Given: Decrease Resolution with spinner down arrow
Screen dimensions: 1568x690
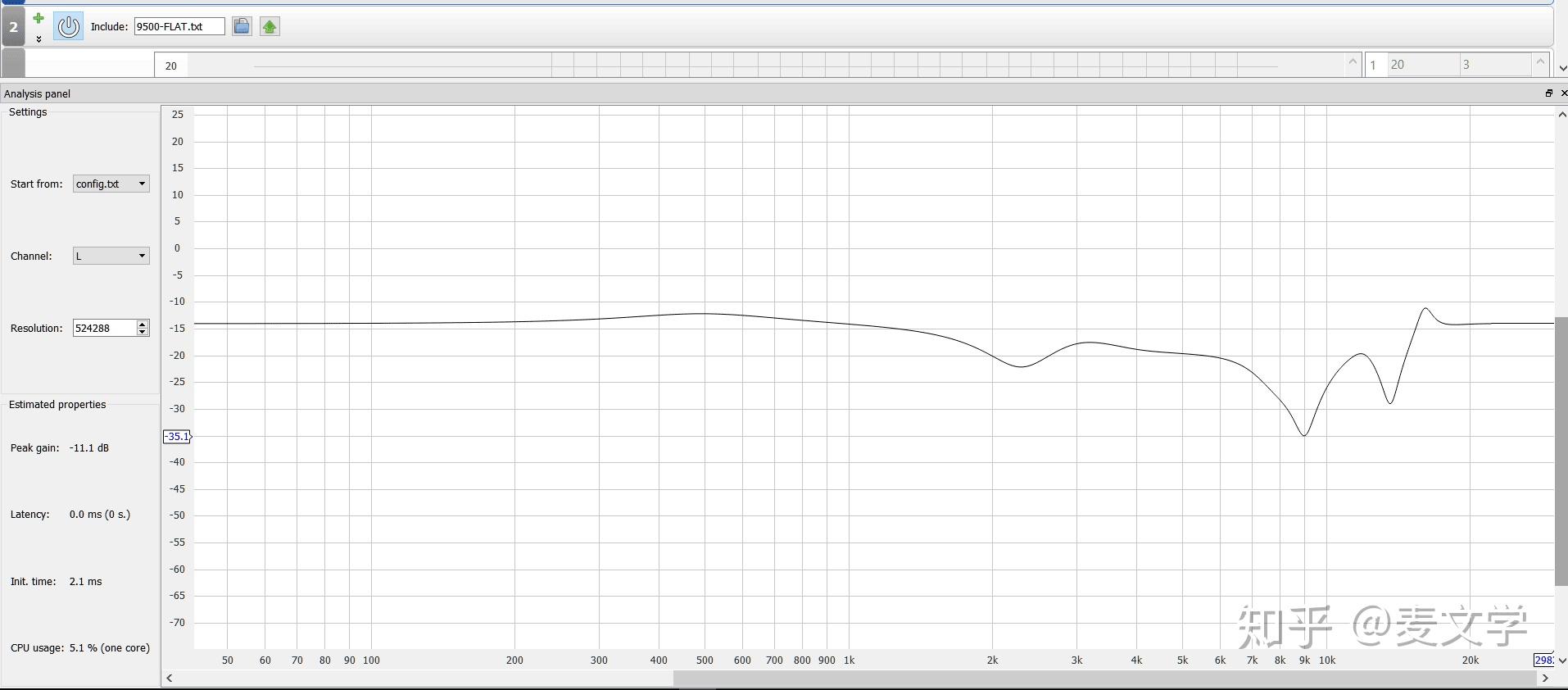Looking at the screenshot, I should [143, 332].
